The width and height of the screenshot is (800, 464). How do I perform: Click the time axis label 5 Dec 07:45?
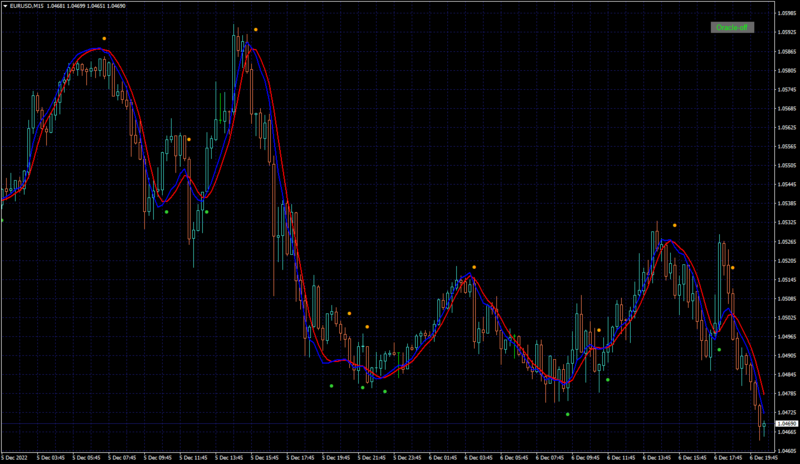[x=122, y=458]
